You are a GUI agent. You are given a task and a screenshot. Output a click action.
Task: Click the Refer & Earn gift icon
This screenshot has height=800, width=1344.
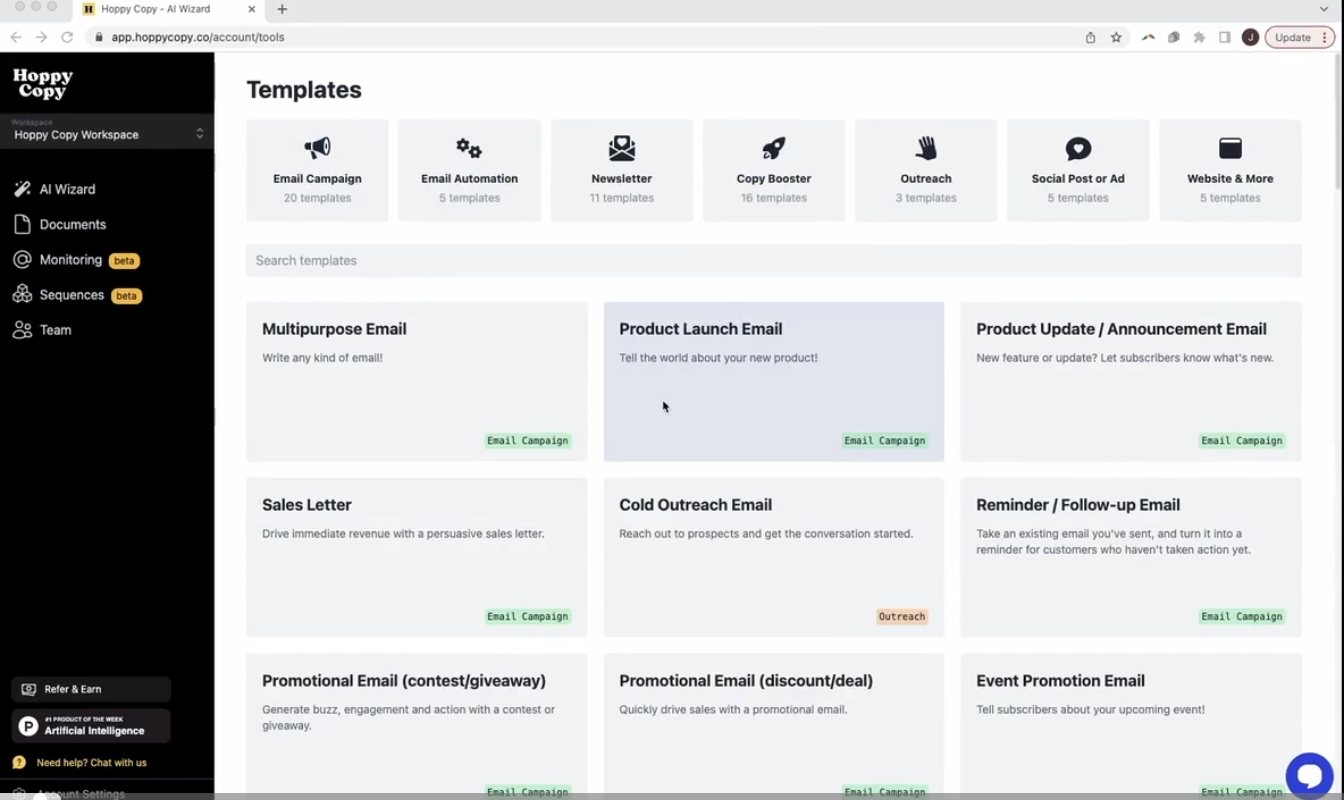point(28,689)
